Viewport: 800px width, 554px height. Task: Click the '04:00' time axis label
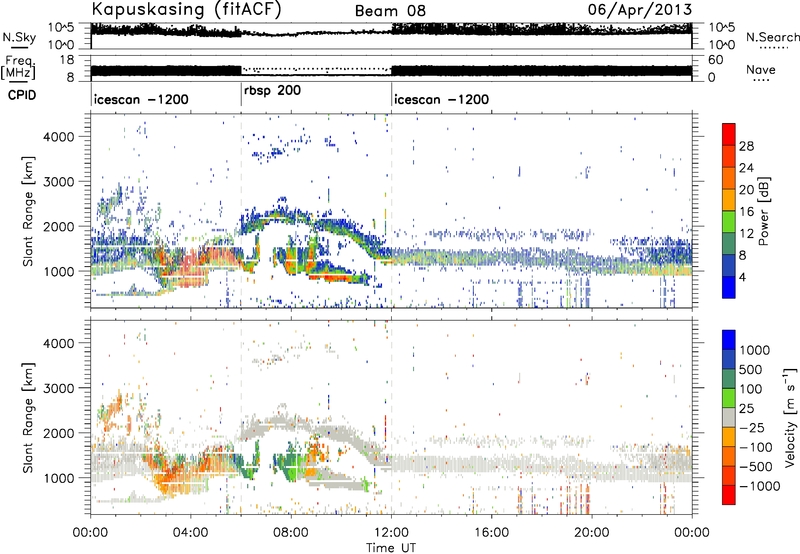(x=190, y=533)
